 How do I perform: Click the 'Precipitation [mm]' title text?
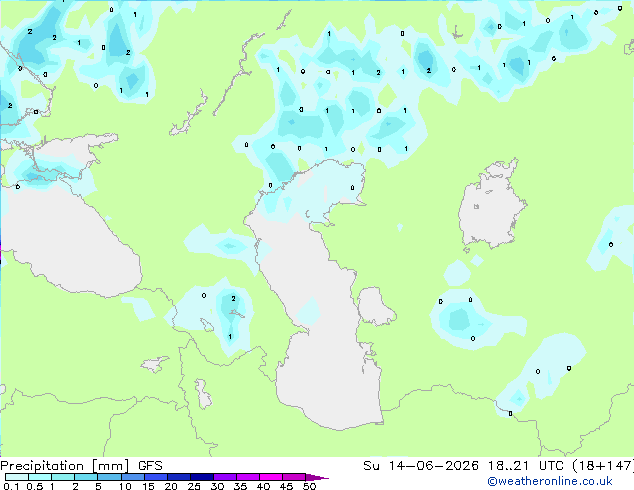pos(64,466)
